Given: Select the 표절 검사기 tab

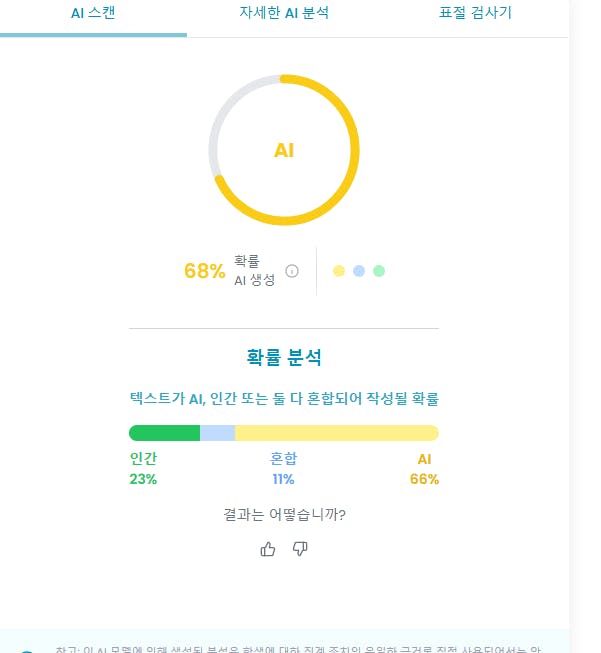Looking at the screenshot, I should (476, 14).
